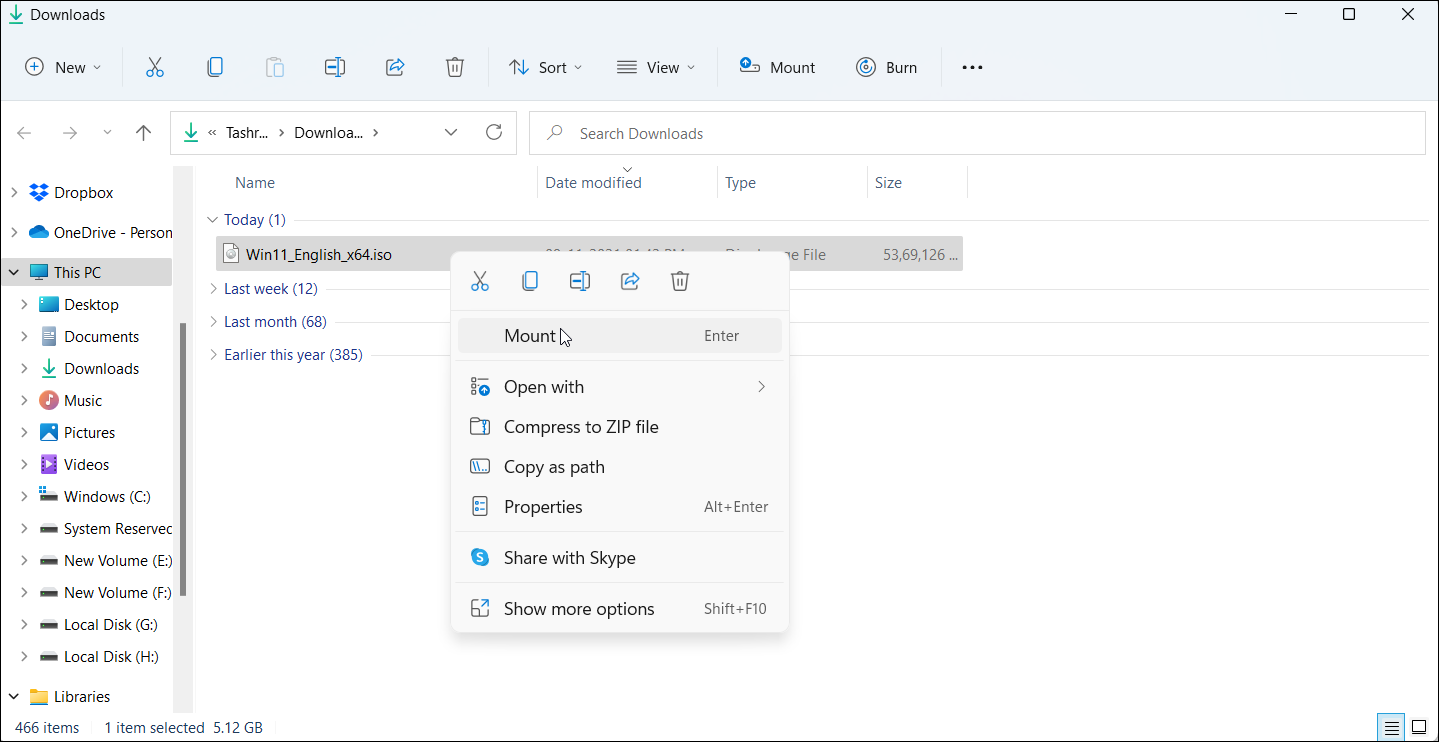The image size is (1439, 742).
Task: Open the Pictures folder in sidebar
Action: pyautogui.click(x=89, y=433)
